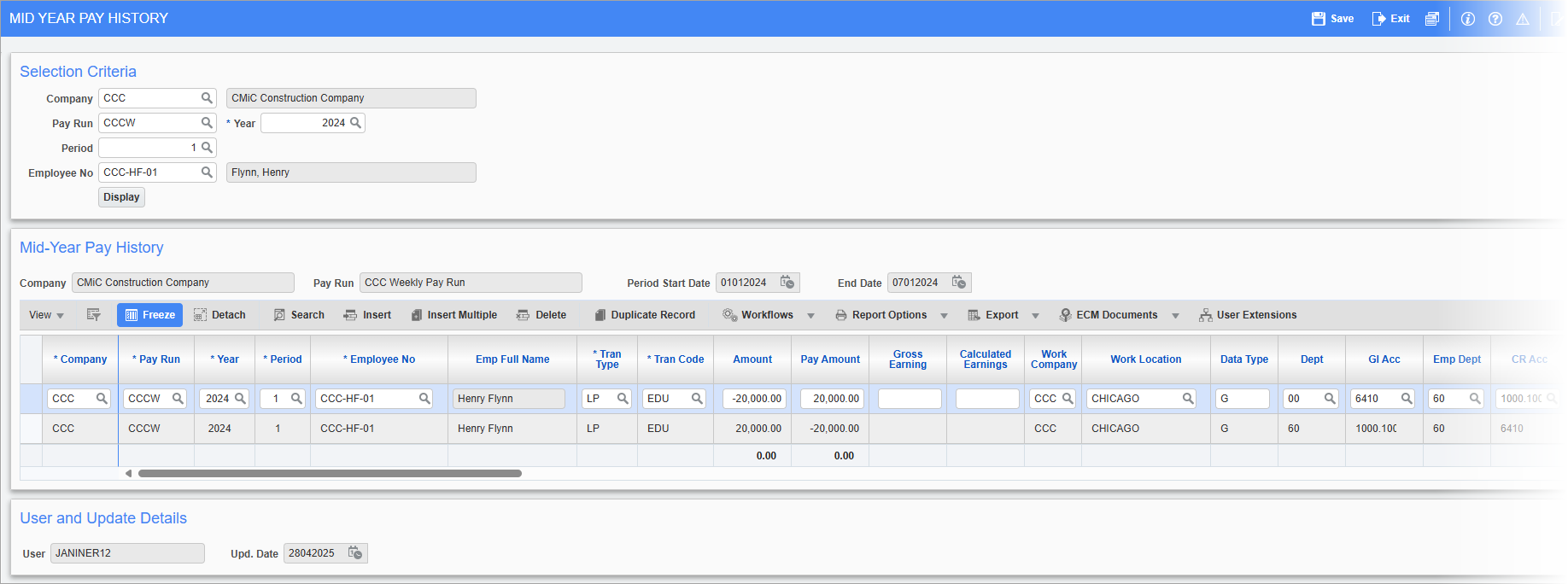Save the mid year pay history
Screen dimensions: 1568x584
1332,19
